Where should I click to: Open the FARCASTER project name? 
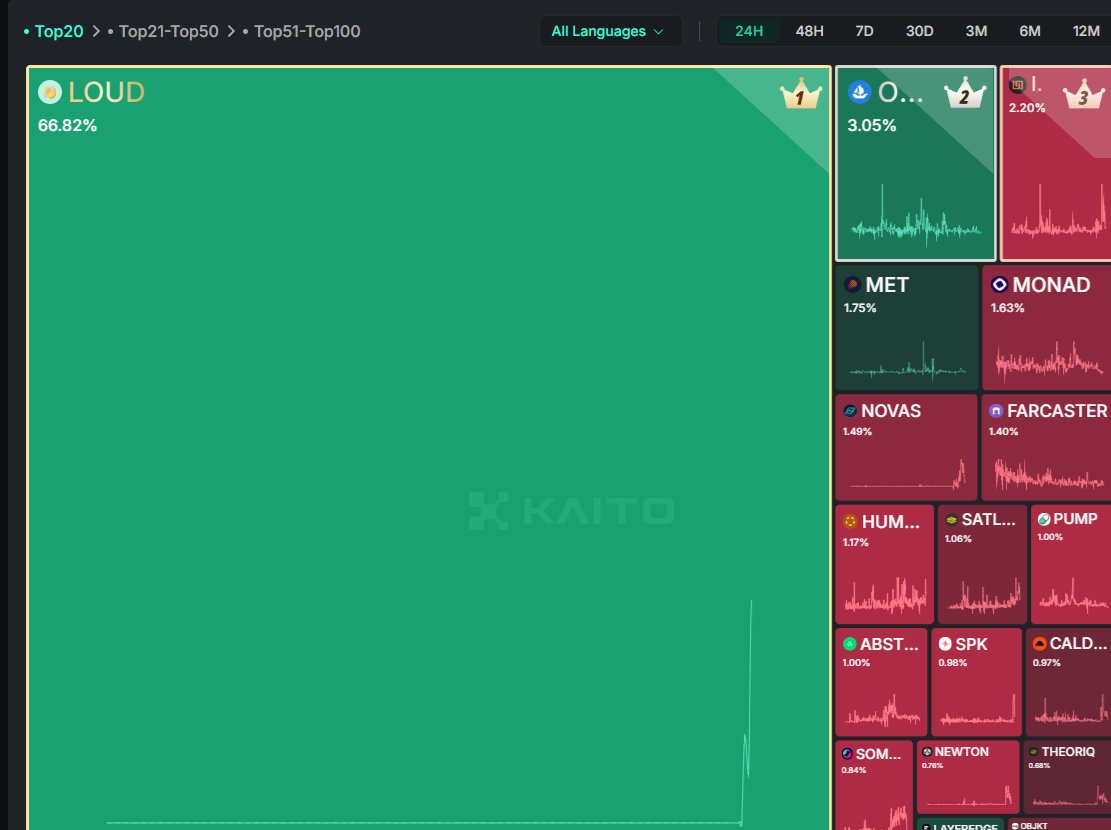[x=1056, y=411]
